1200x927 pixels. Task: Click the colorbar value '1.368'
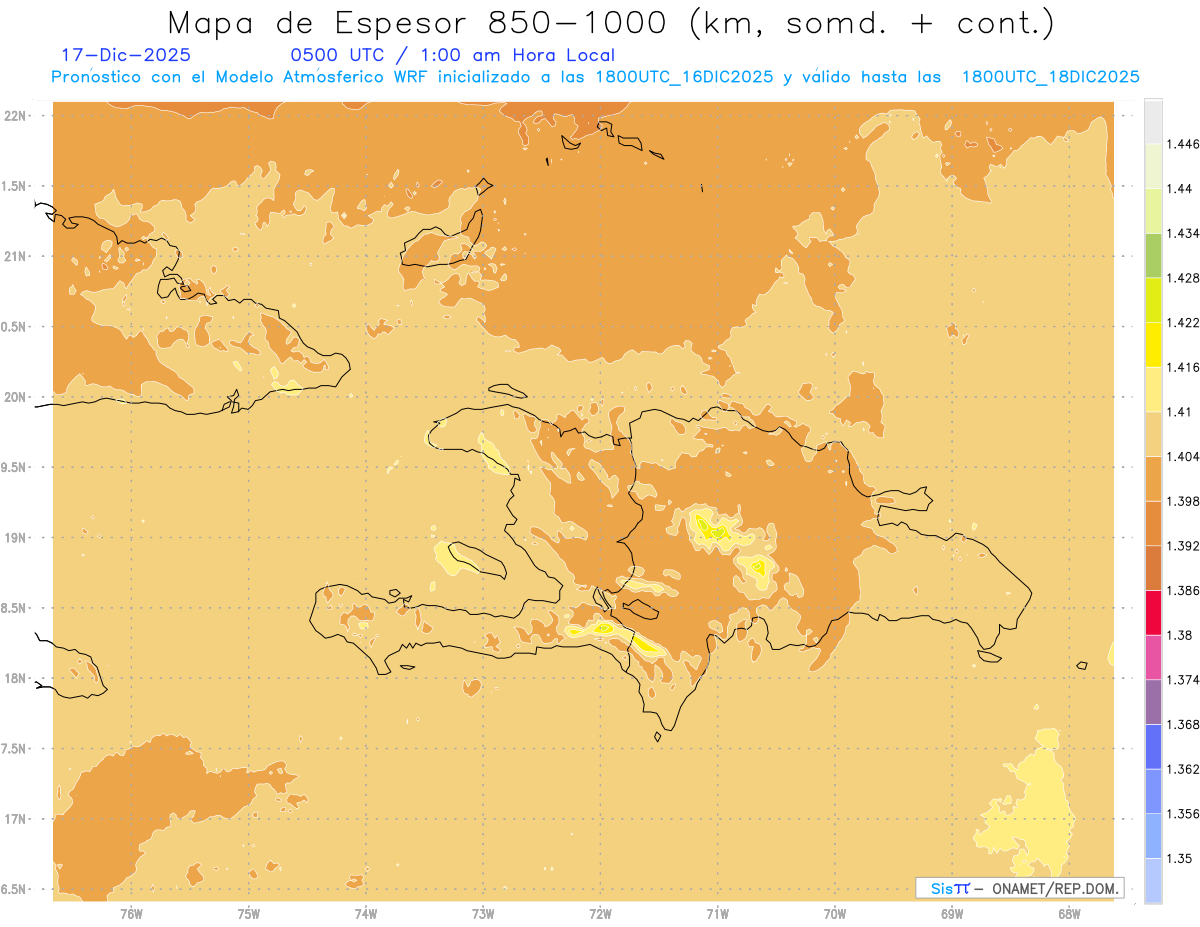pyautogui.click(x=1184, y=724)
